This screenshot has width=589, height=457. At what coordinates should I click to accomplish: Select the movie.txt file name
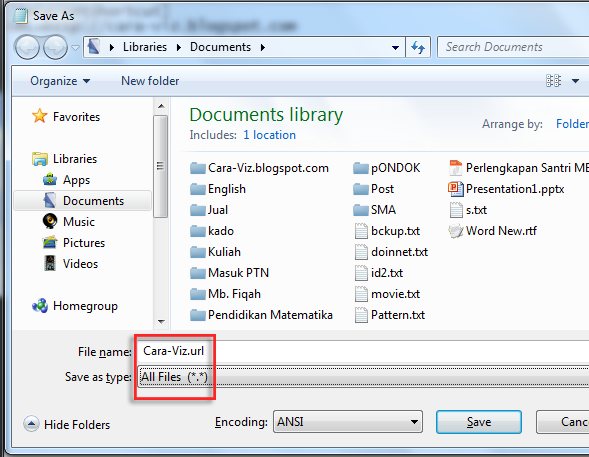click(396, 294)
